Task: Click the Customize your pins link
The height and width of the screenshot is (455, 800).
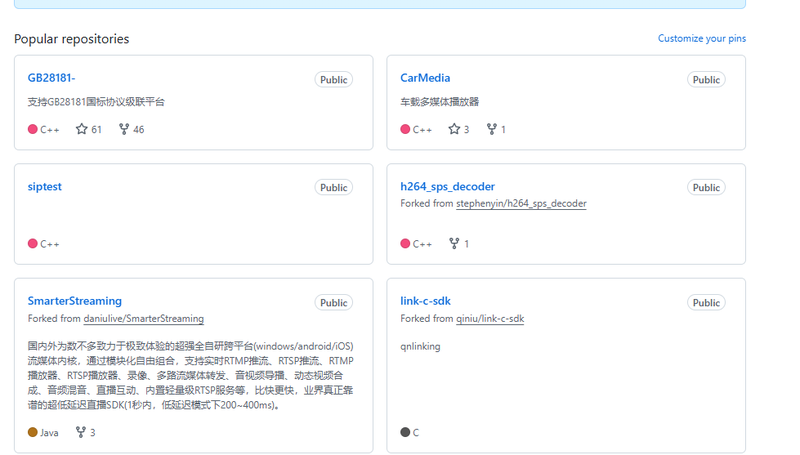Action: [702, 38]
